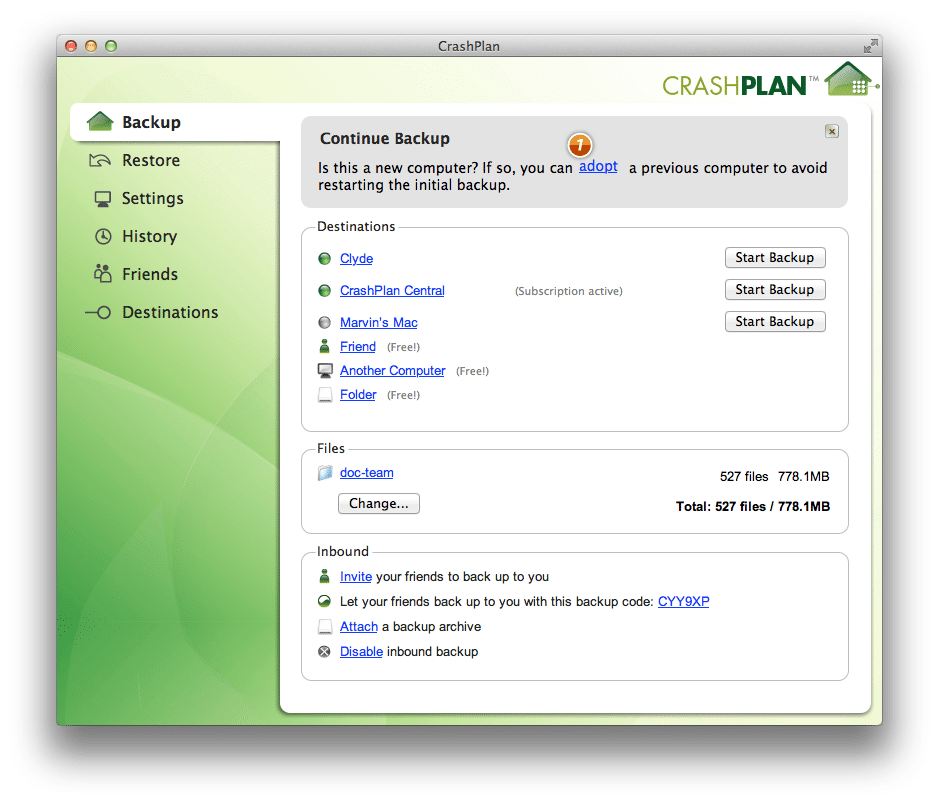Screen dimensions: 939x804
Task: Click the CrashPlan logo house icon
Action: point(849,79)
